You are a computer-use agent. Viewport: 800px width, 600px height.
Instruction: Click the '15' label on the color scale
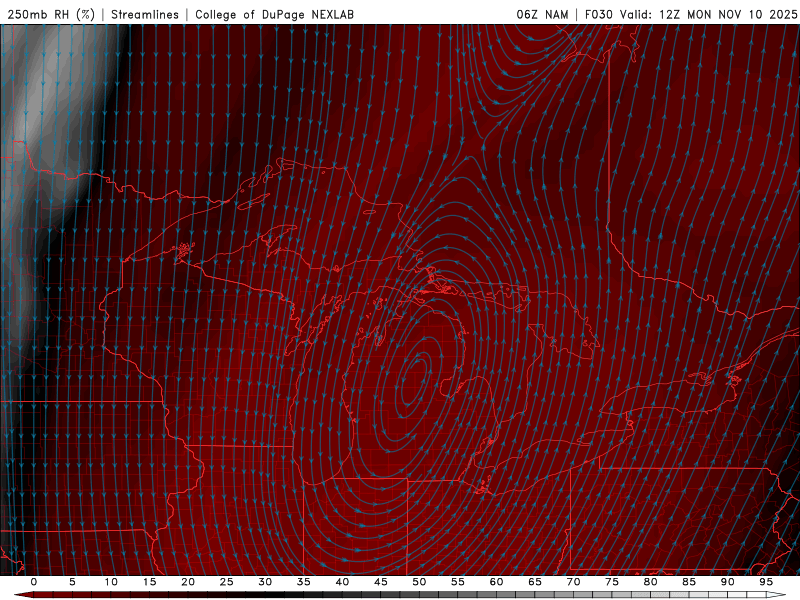(149, 582)
